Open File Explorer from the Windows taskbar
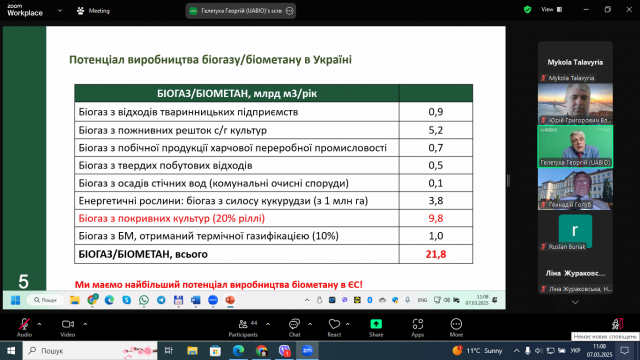 [192, 351]
